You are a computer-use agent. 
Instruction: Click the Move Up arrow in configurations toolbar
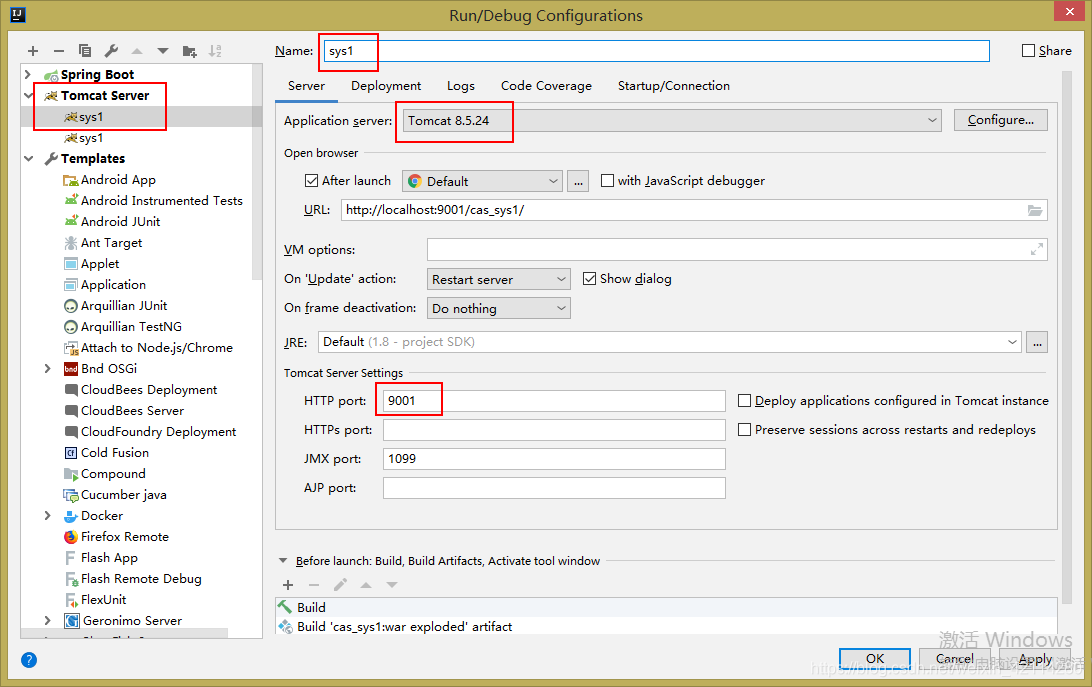pos(137,51)
